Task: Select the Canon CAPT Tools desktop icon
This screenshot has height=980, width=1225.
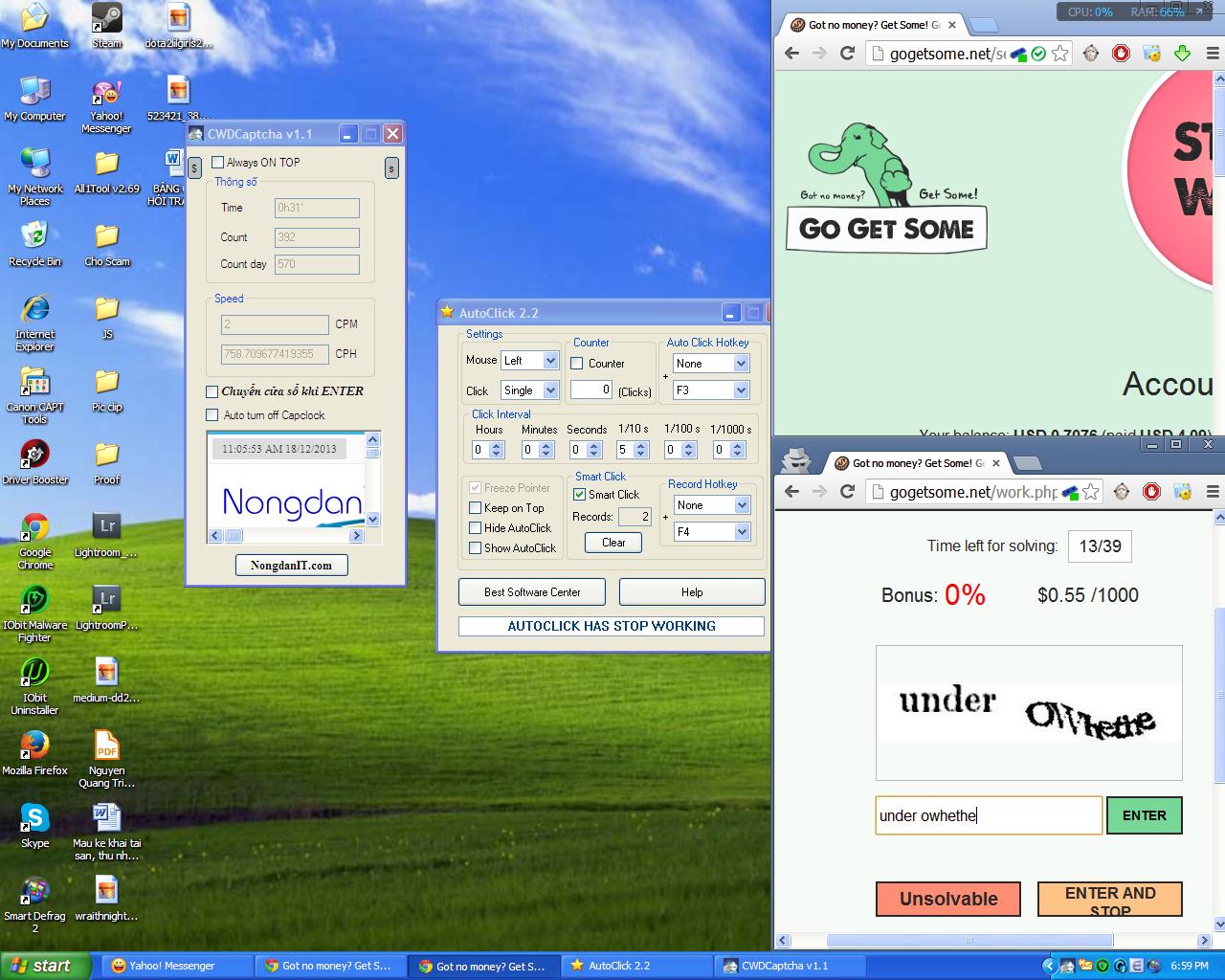Action: (x=34, y=396)
